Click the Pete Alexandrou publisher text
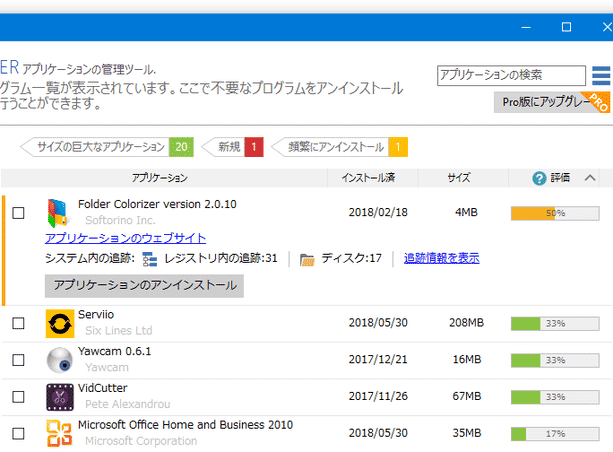This screenshot has width=613, height=452. (x=128, y=404)
